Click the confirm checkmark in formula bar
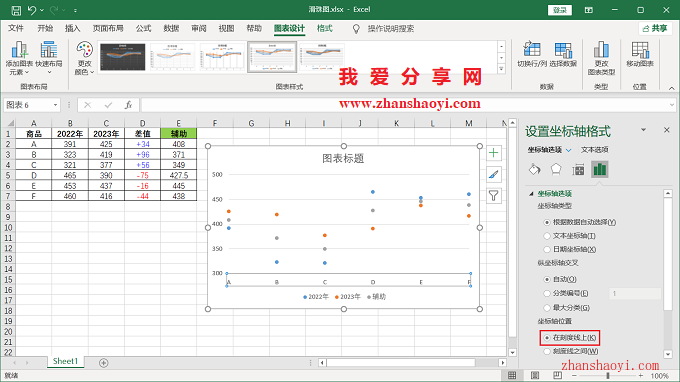The image size is (680, 382). (108, 105)
